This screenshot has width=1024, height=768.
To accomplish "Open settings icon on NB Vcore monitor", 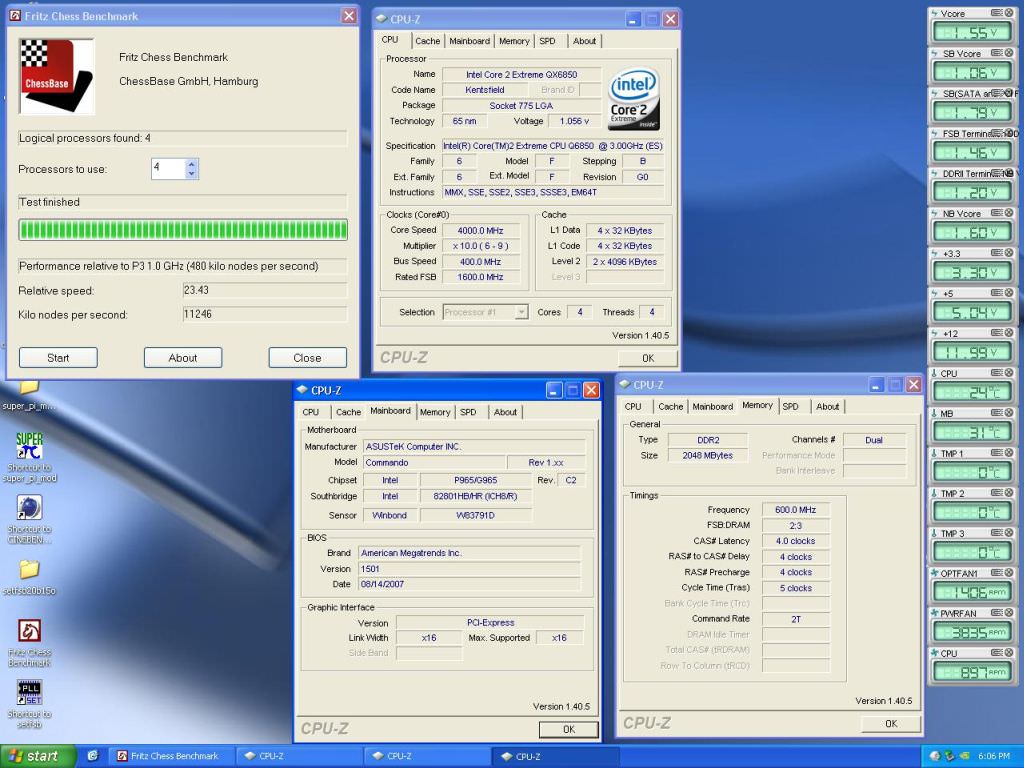I will (997, 213).
